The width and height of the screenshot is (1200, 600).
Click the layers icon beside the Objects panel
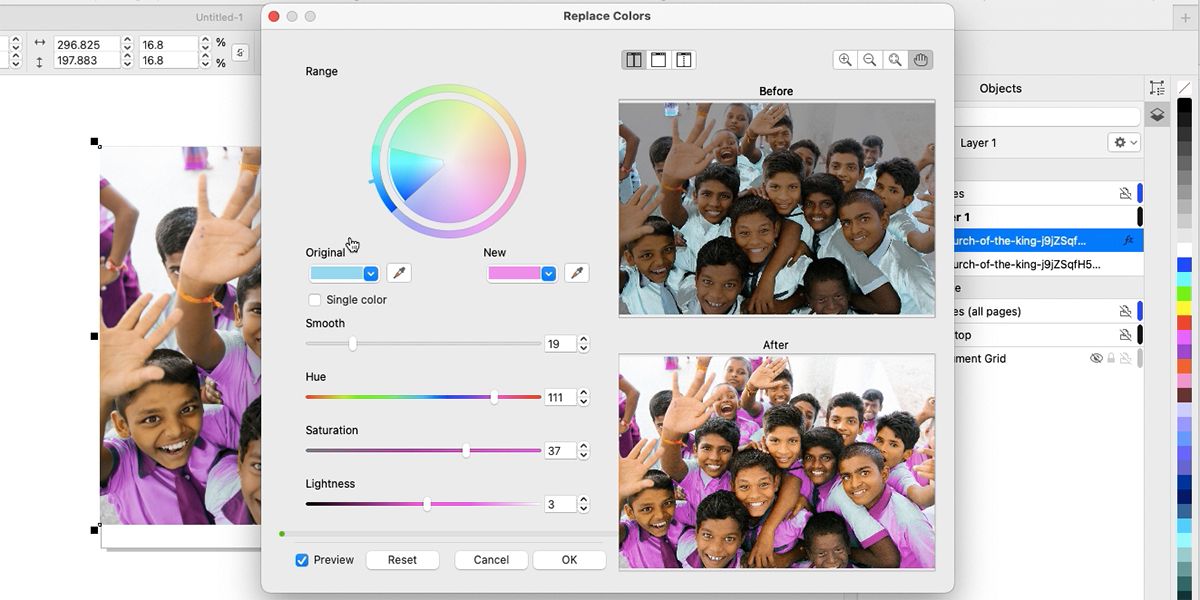pos(1157,115)
